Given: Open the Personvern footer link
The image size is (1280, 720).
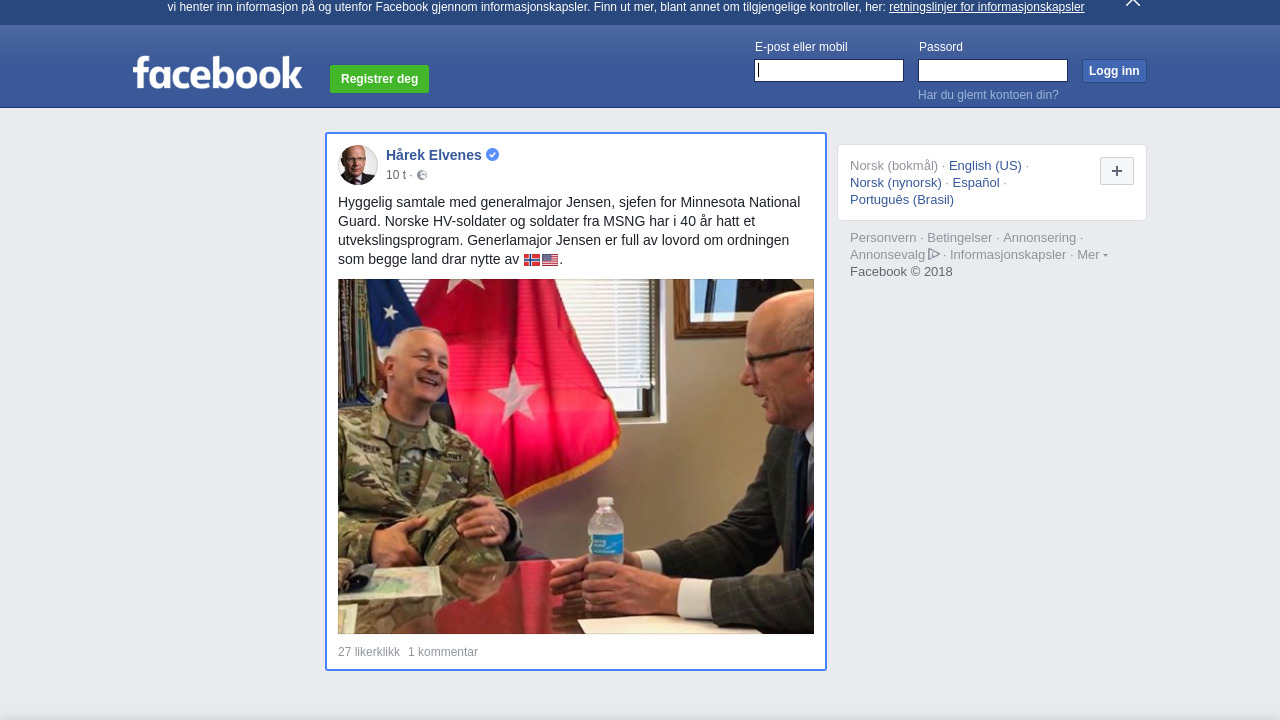Looking at the screenshot, I should pos(883,238).
